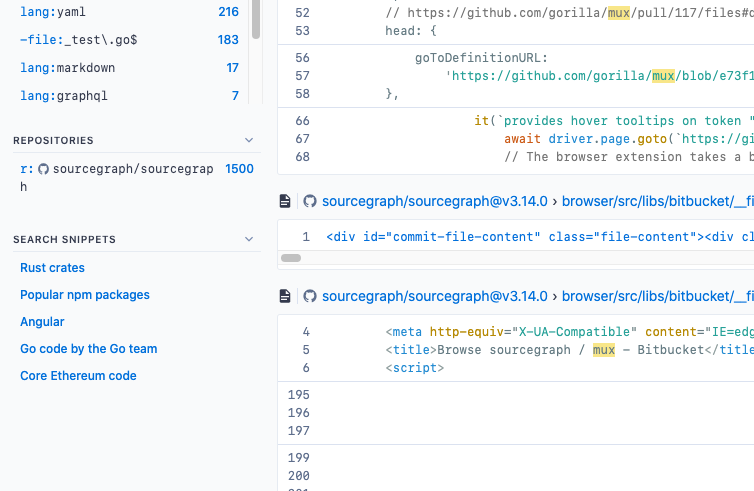Apply the lang:markdown filter
This screenshot has width=754, height=491.
click(129, 67)
